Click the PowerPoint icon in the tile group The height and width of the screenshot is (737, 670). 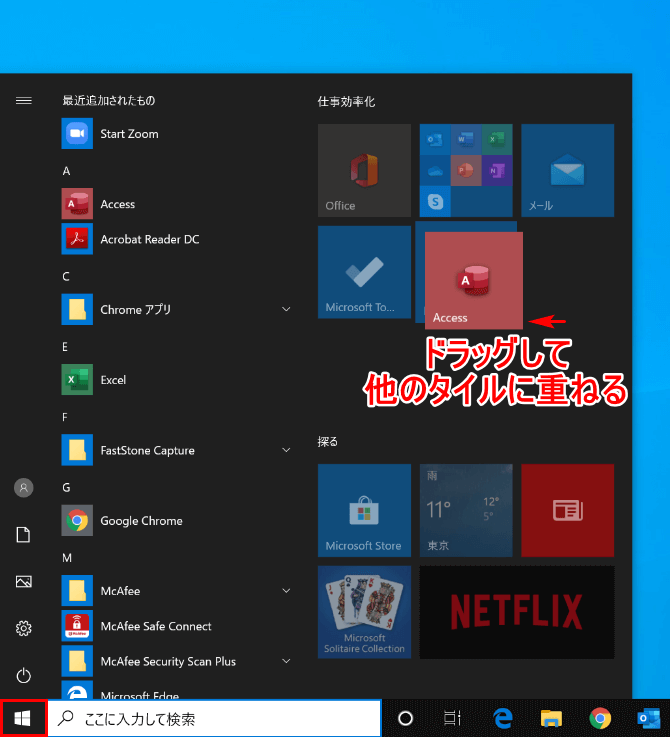coord(466,171)
